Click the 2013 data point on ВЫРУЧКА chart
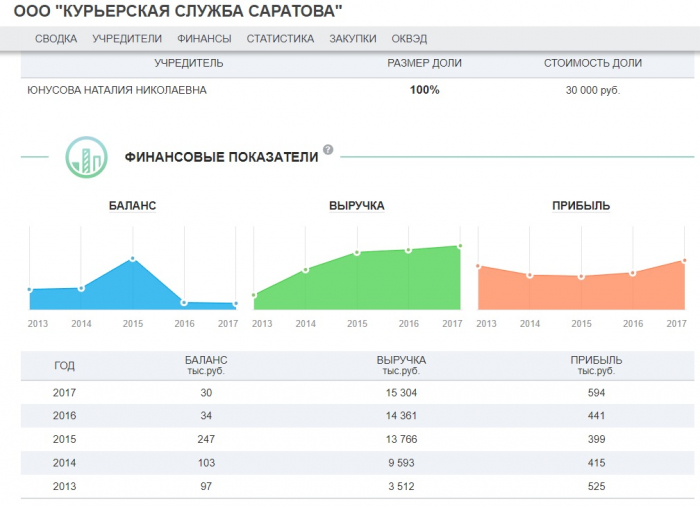 coord(254,295)
